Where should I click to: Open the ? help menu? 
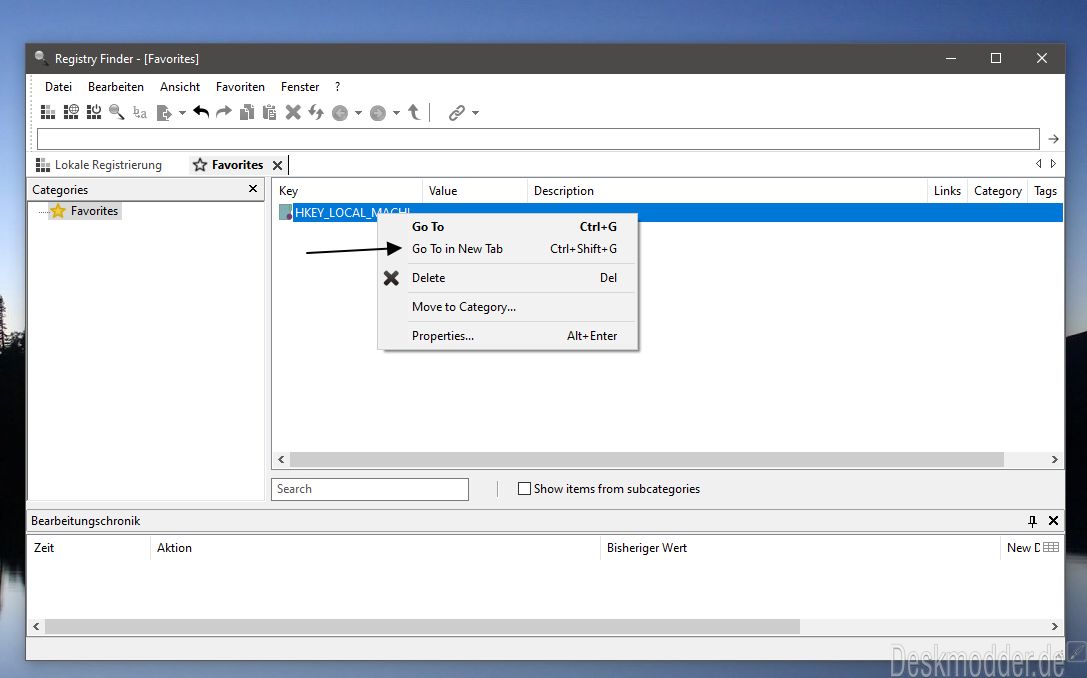[x=338, y=87]
